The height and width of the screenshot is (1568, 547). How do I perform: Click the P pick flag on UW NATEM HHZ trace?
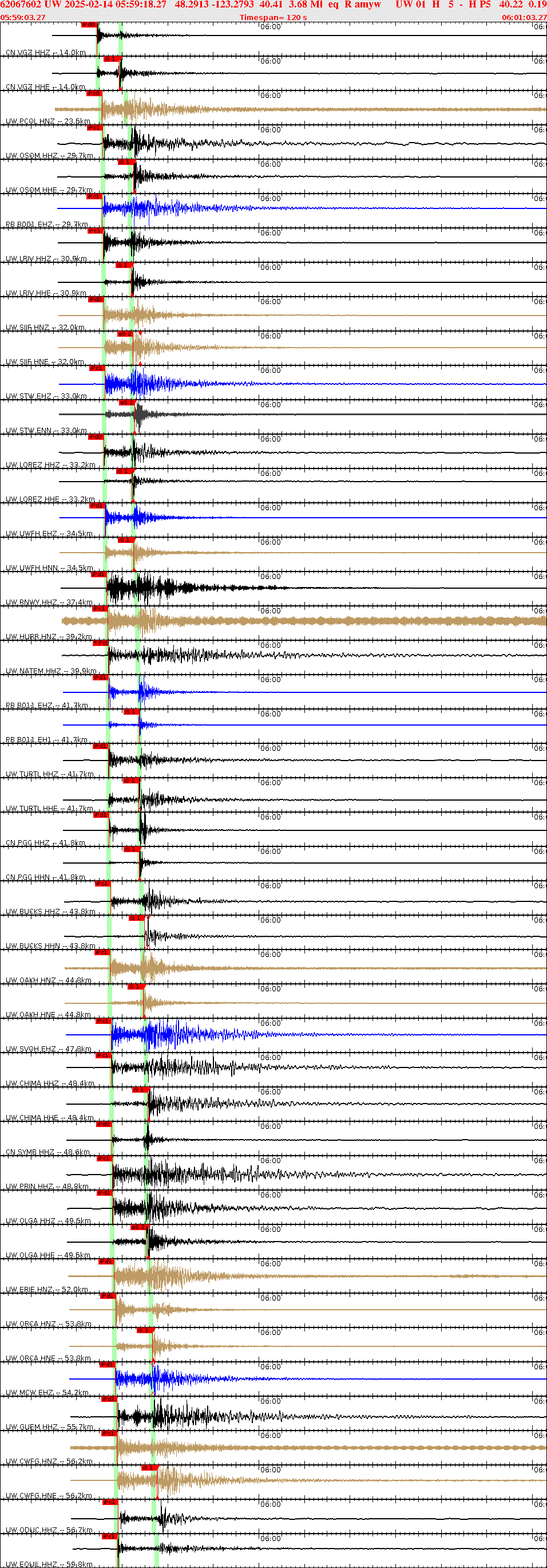[x=101, y=643]
